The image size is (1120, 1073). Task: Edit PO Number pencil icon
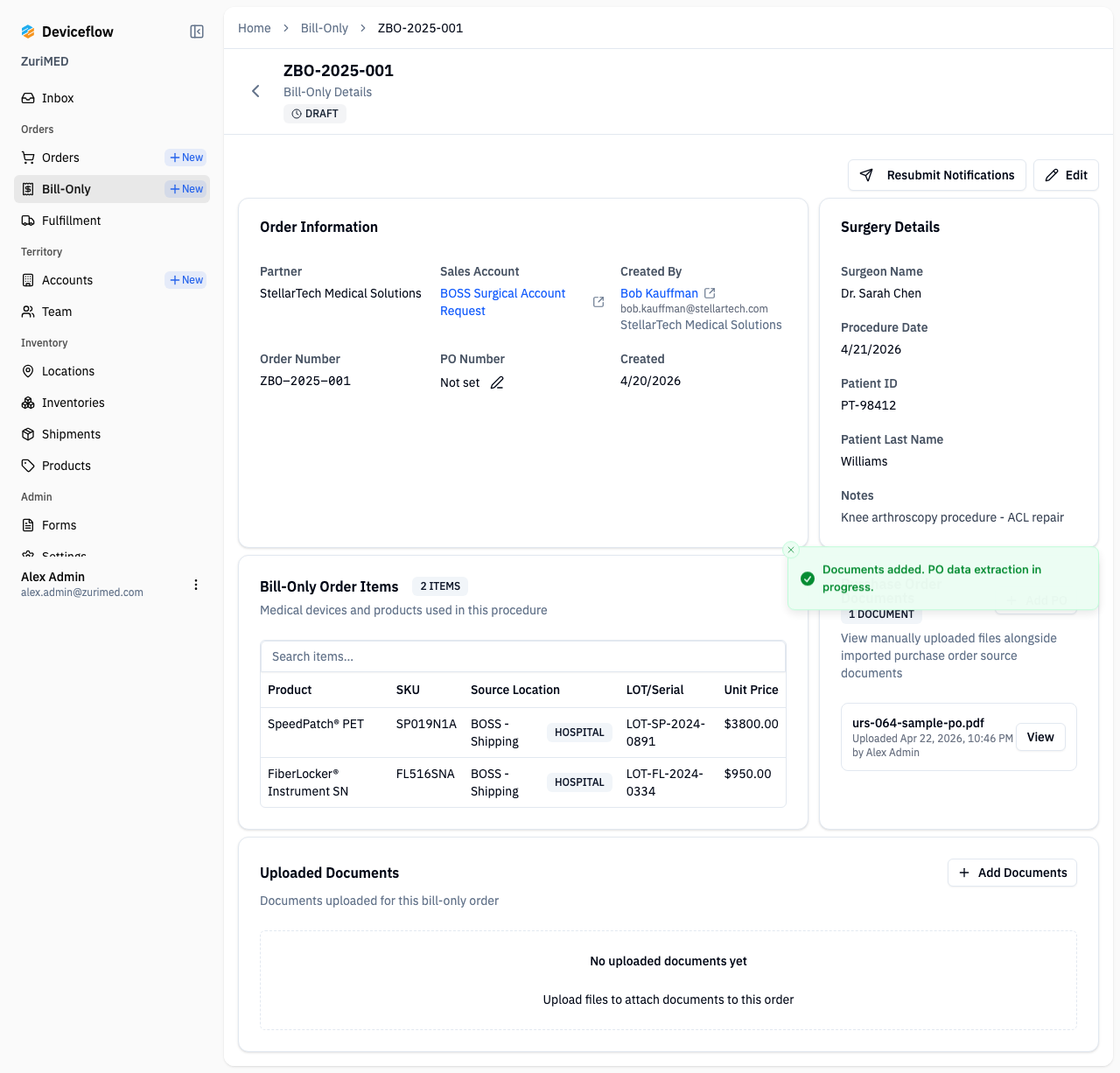pyautogui.click(x=497, y=382)
